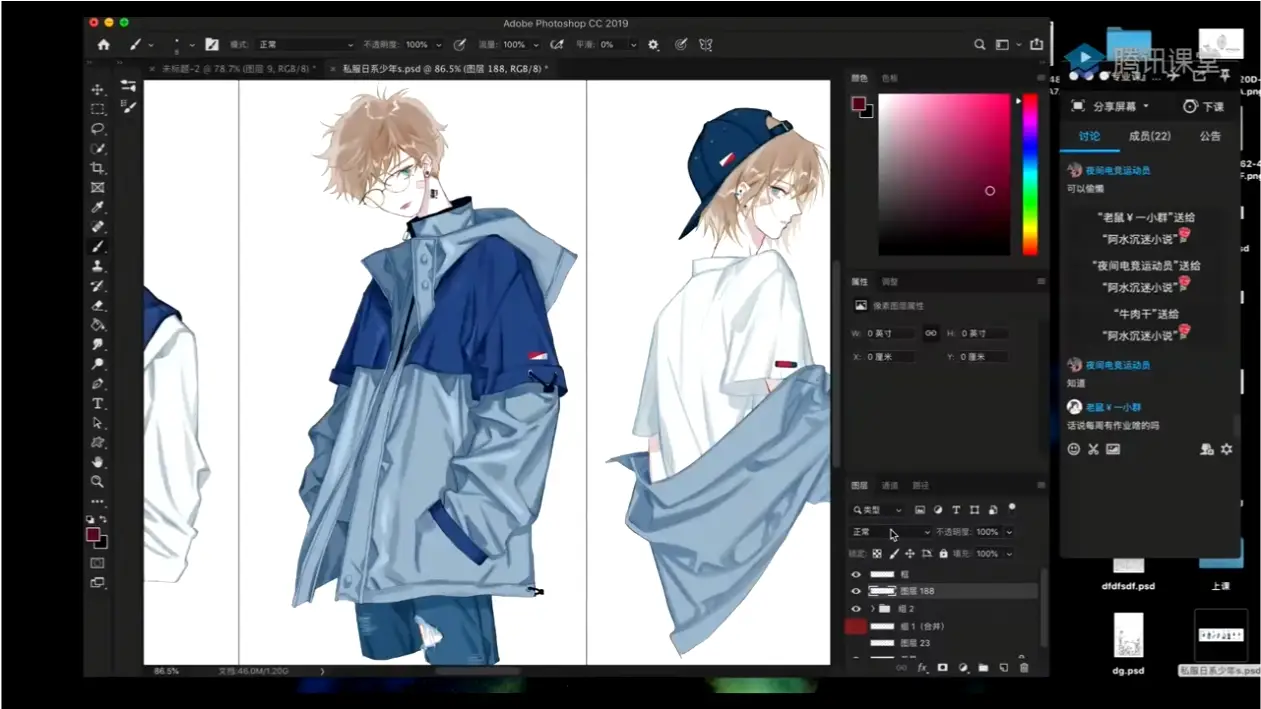Select the Type tool
Image resolution: width=1261 pixels, height=709 pixels.
tap(95, 403)
